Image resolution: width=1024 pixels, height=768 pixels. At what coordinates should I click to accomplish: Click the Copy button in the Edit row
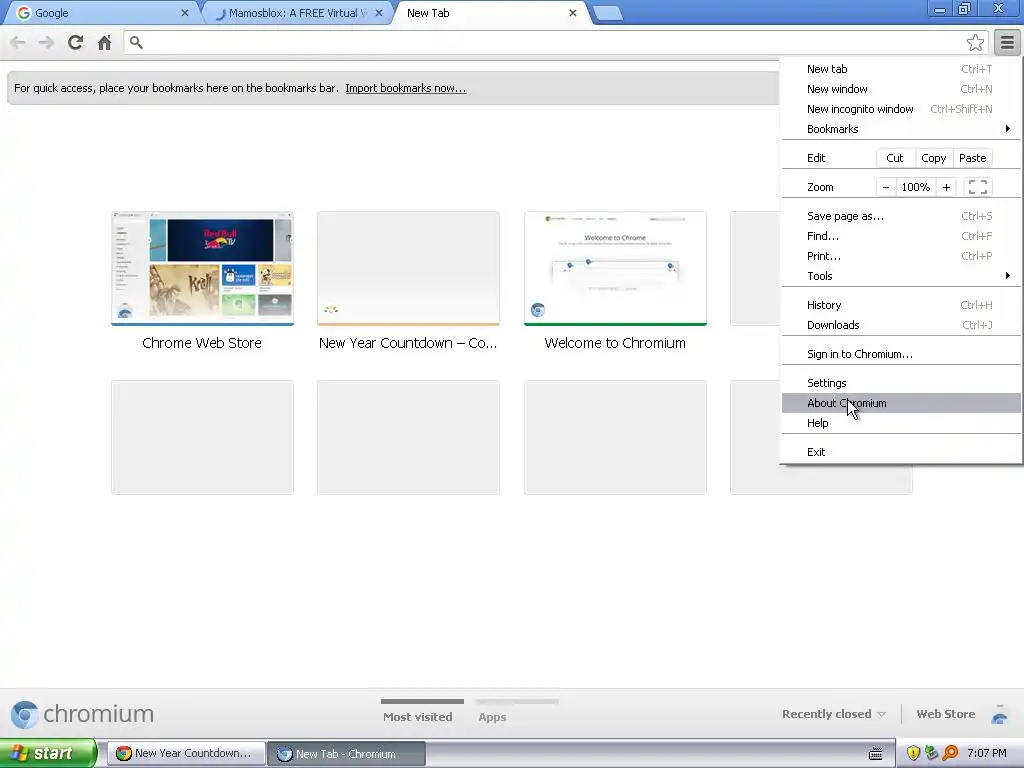click(x=933, y=158)
